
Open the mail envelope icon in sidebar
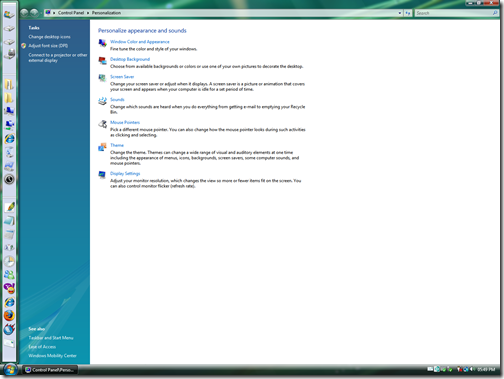point(9,343)
